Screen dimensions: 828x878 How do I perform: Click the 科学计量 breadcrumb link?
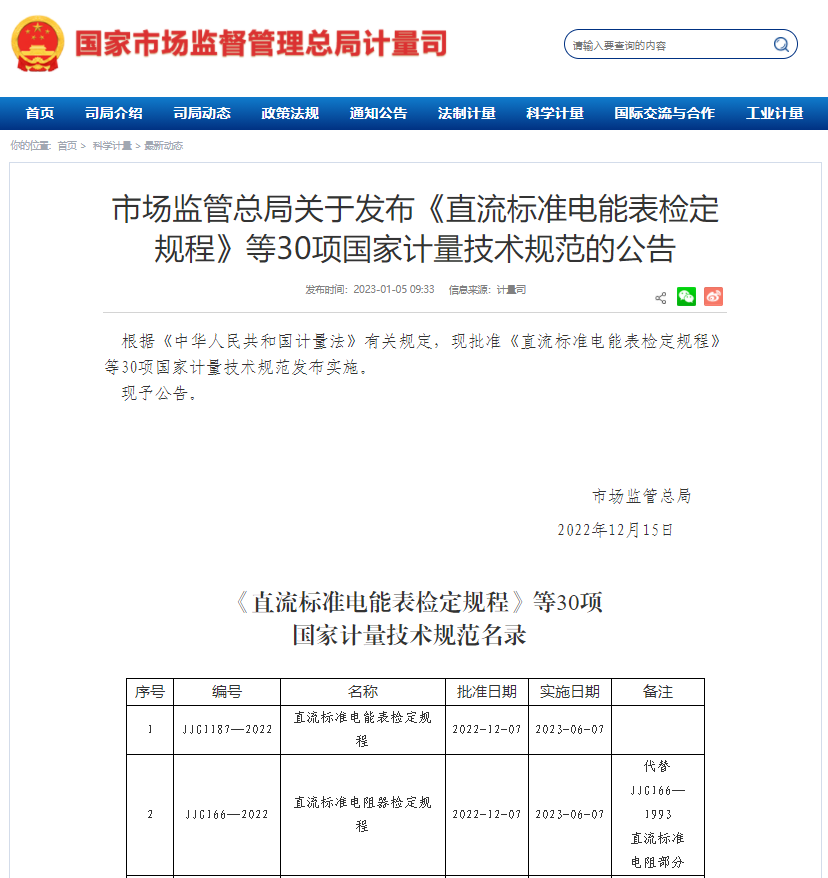[112, 146]
